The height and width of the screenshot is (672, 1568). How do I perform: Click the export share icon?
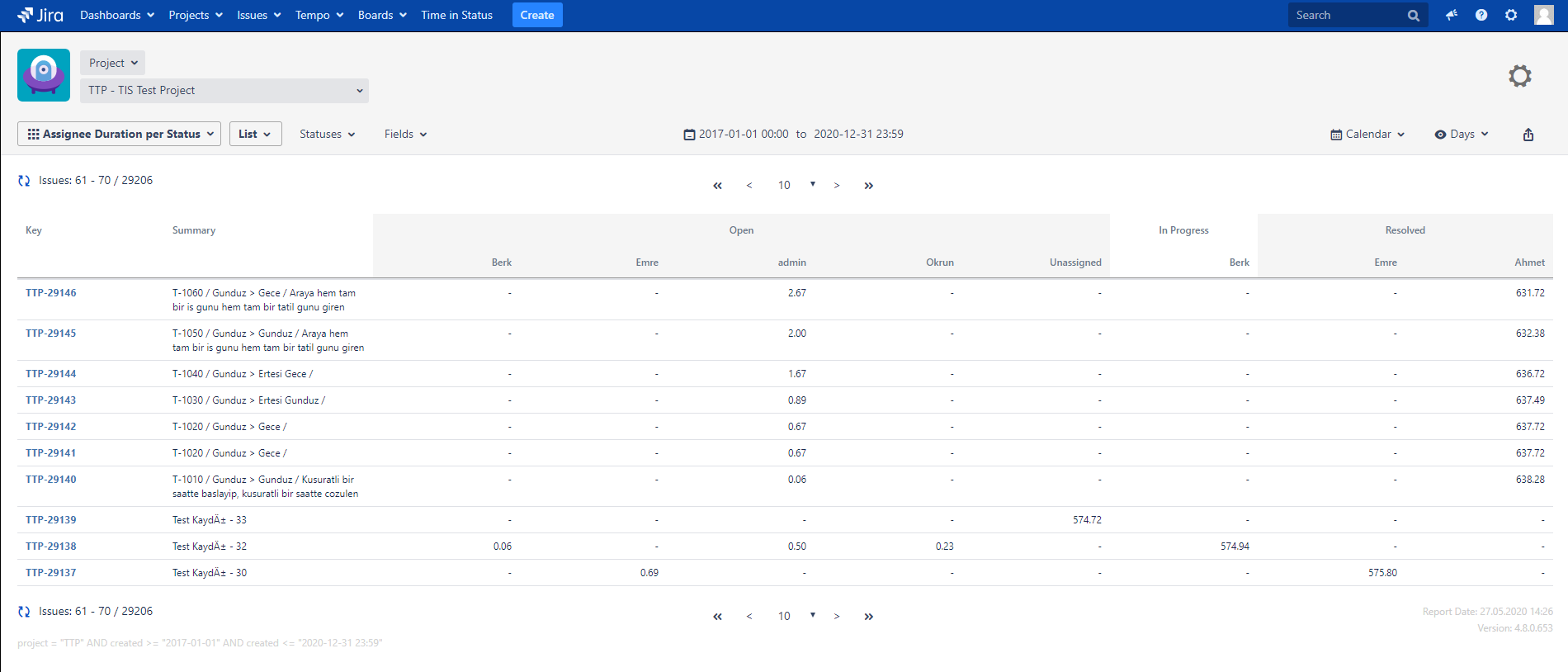pos(1528,135)
